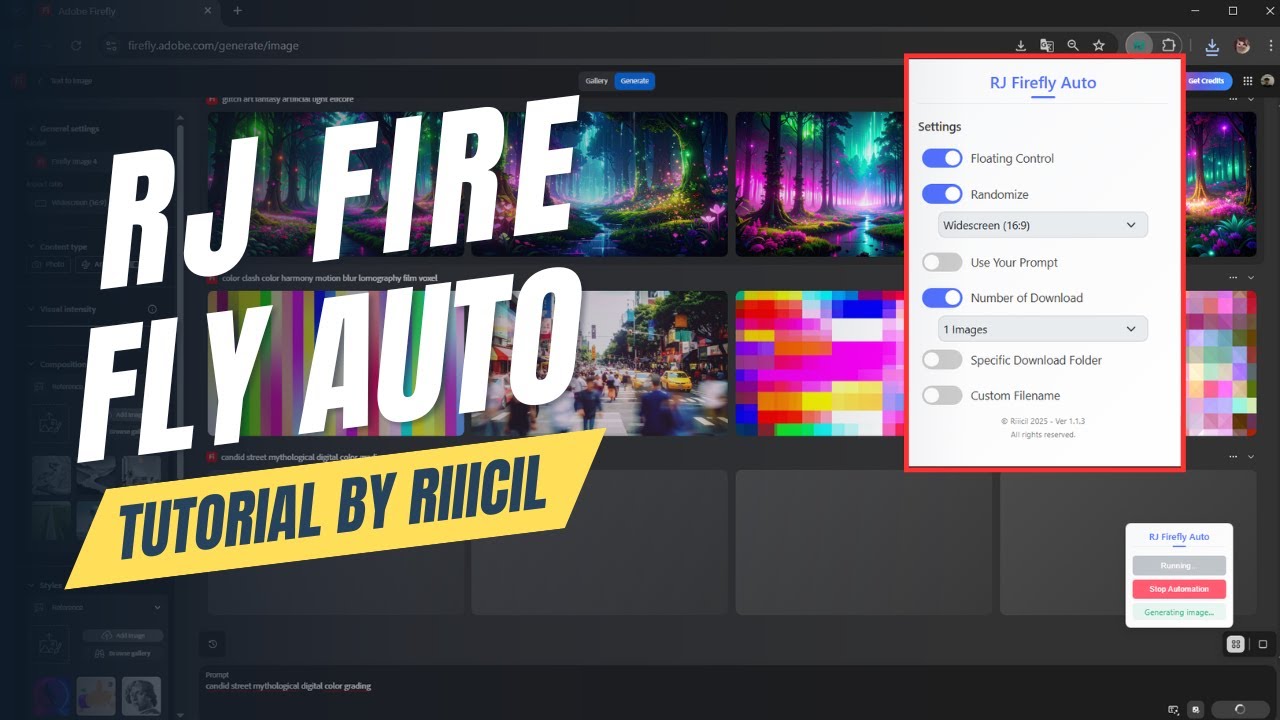Click the zoom magnifier icon in address bar
Viewport: 1280px width, 720px height.
(x=1073, y=45)
